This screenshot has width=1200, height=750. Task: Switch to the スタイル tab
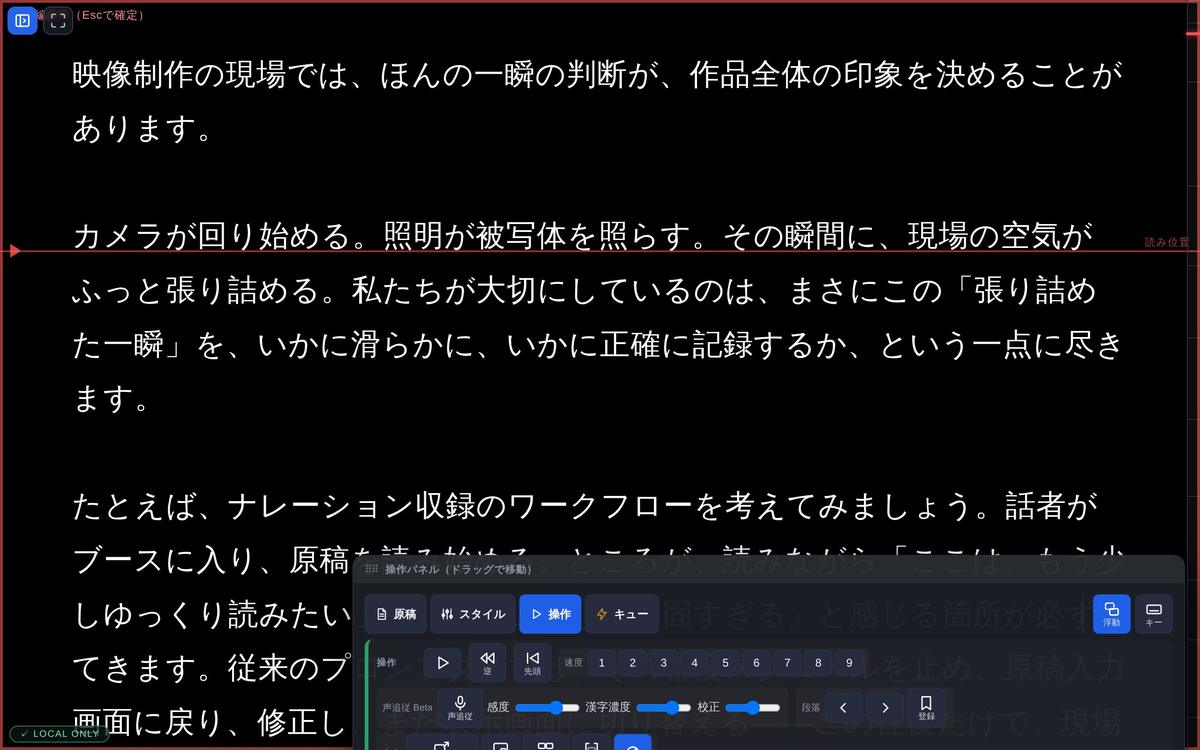click(473, 614)
